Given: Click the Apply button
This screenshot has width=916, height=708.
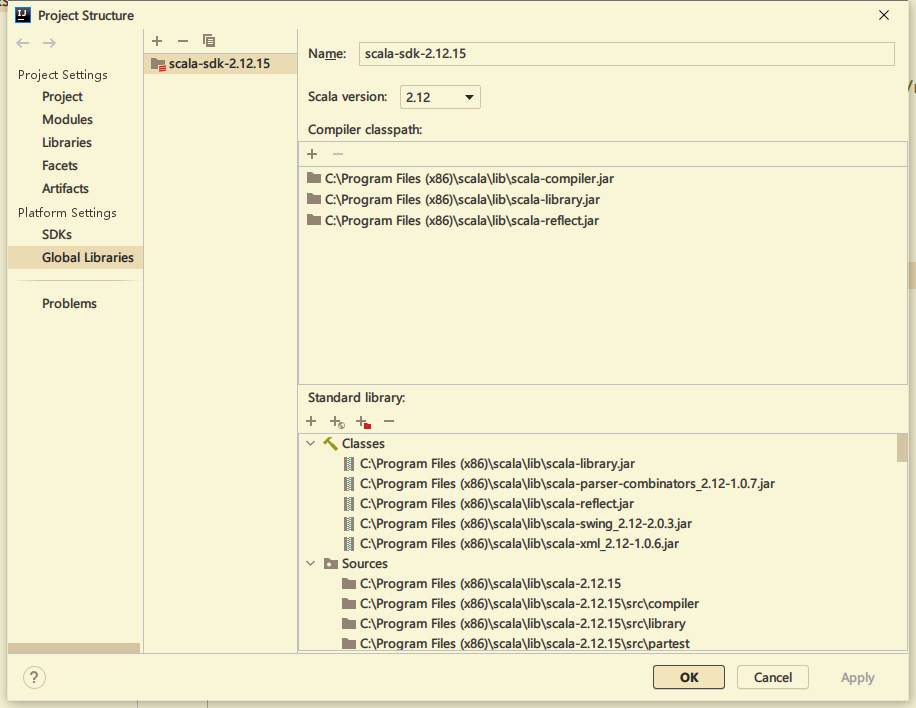Looking at the screenshot, I should pos(858,678).
